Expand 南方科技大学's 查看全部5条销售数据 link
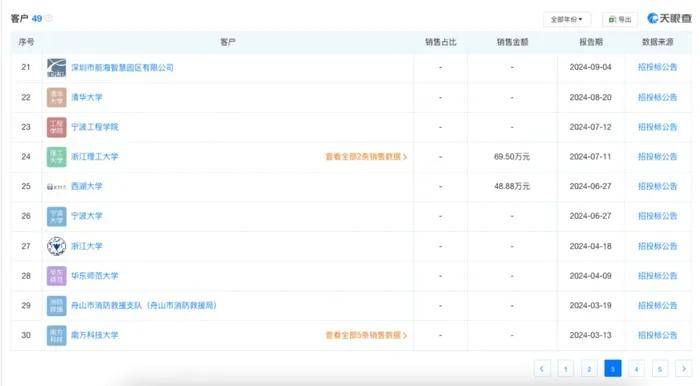The image size is (700, 386). pyautogui.click(x=366, y=335)
